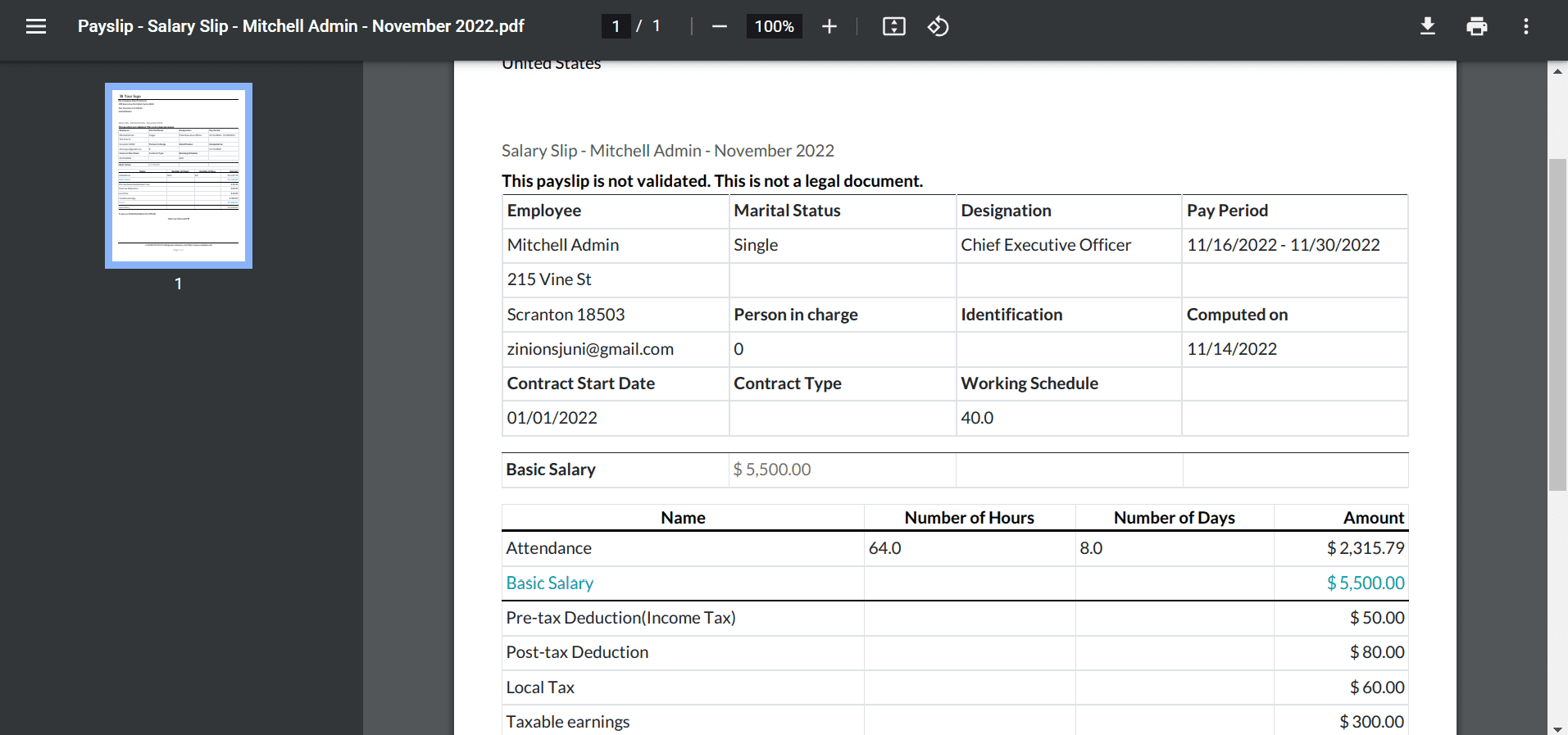Click the $ 5,500.00 teal amount

click(1365, 583)
